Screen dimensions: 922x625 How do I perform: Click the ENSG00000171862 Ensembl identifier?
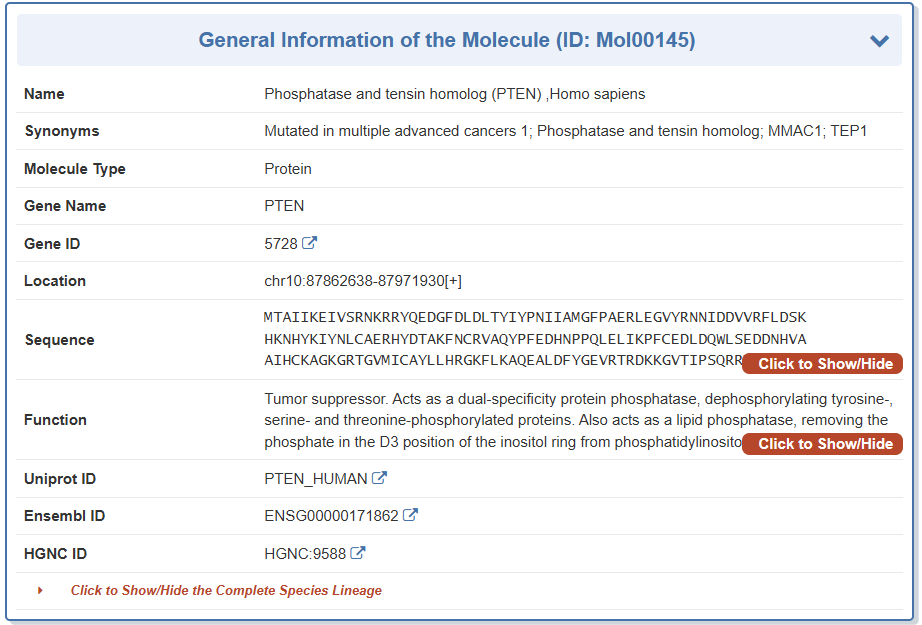pos(331,516)
